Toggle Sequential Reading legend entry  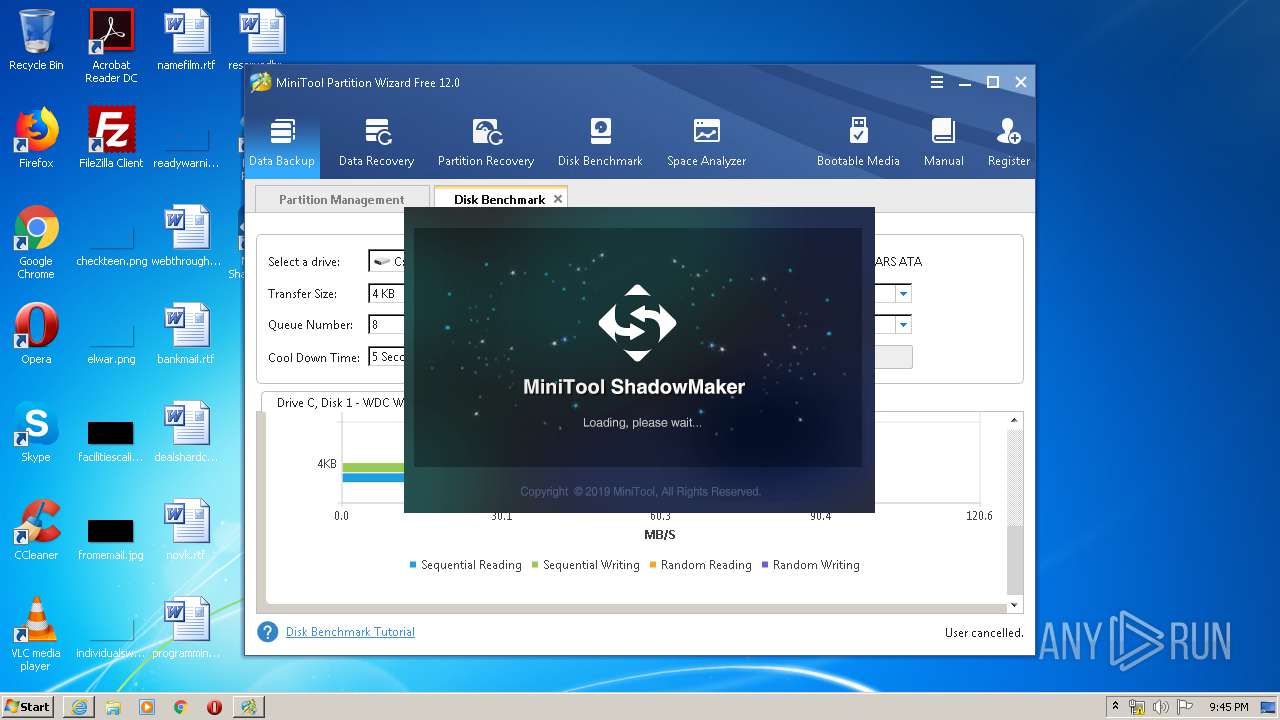point(465,565)
